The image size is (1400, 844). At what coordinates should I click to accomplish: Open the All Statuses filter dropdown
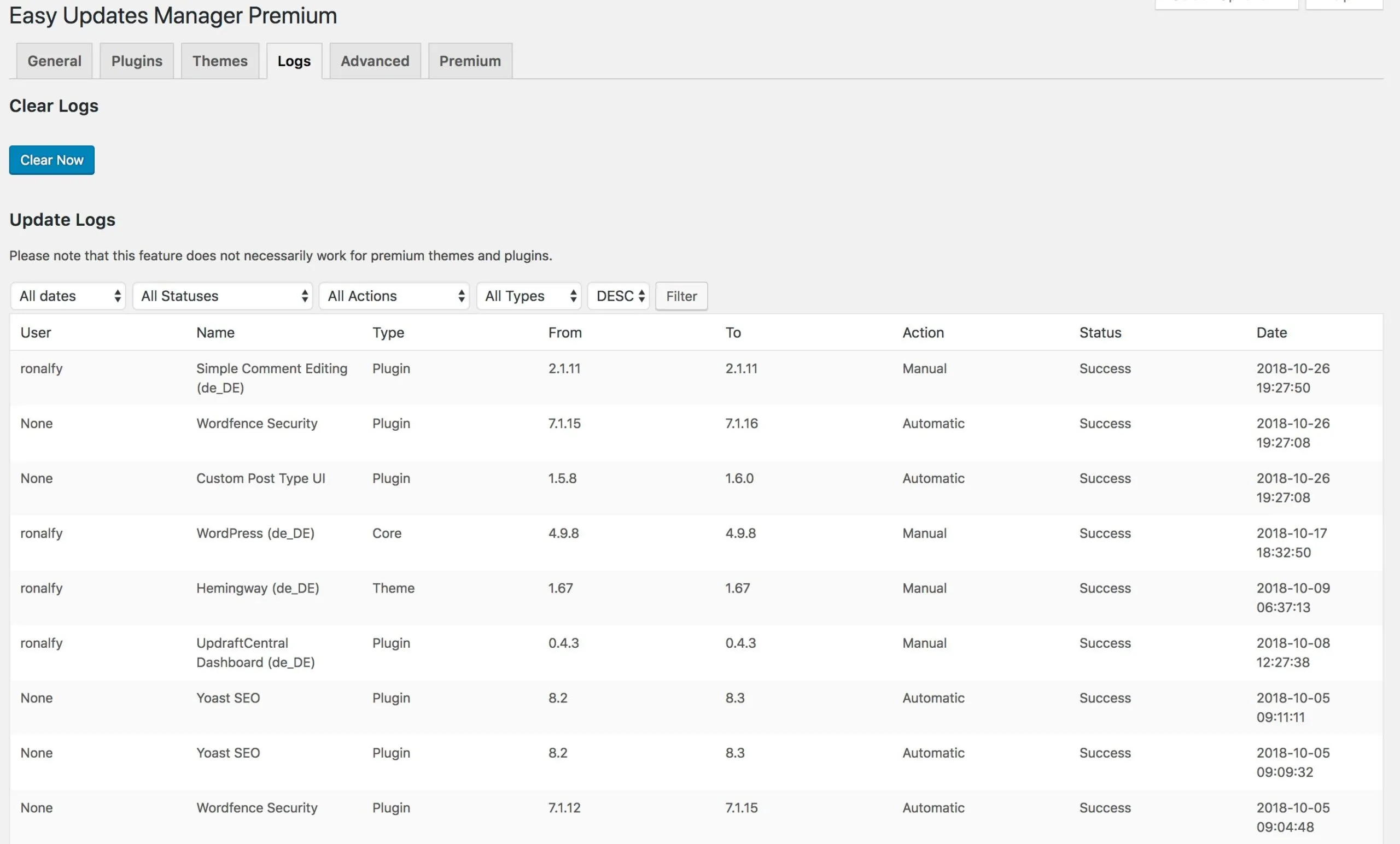click(x=222, y=296)
